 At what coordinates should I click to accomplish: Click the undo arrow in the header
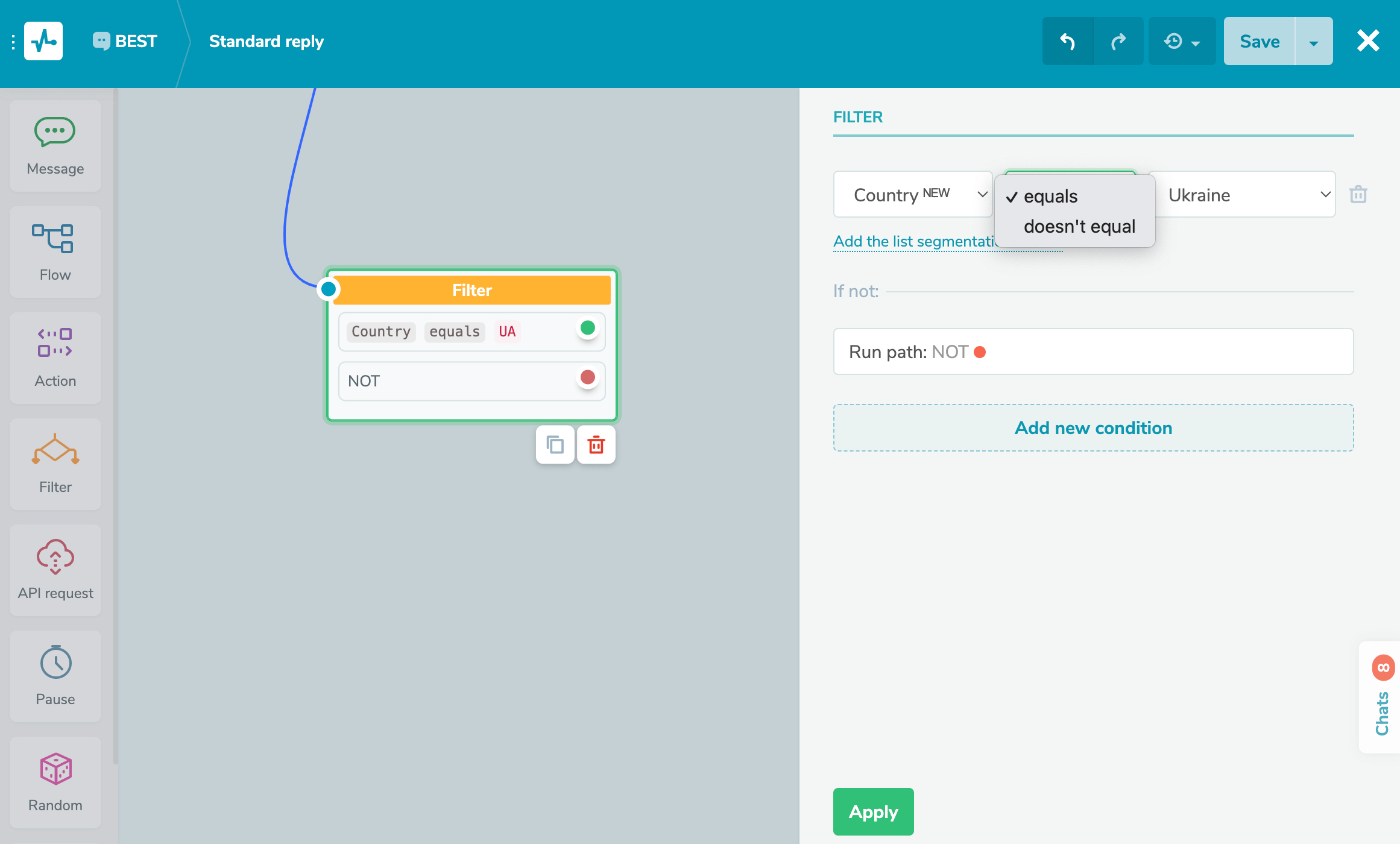click(x=1067, y=42)
